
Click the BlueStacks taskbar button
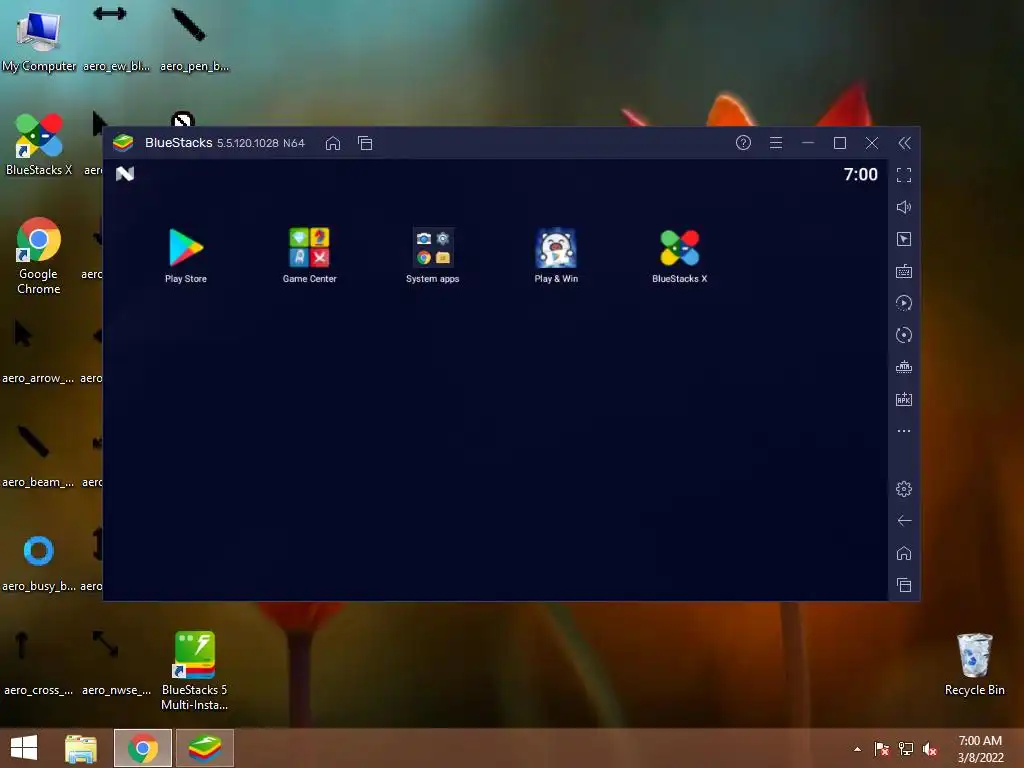coord(205,748)
